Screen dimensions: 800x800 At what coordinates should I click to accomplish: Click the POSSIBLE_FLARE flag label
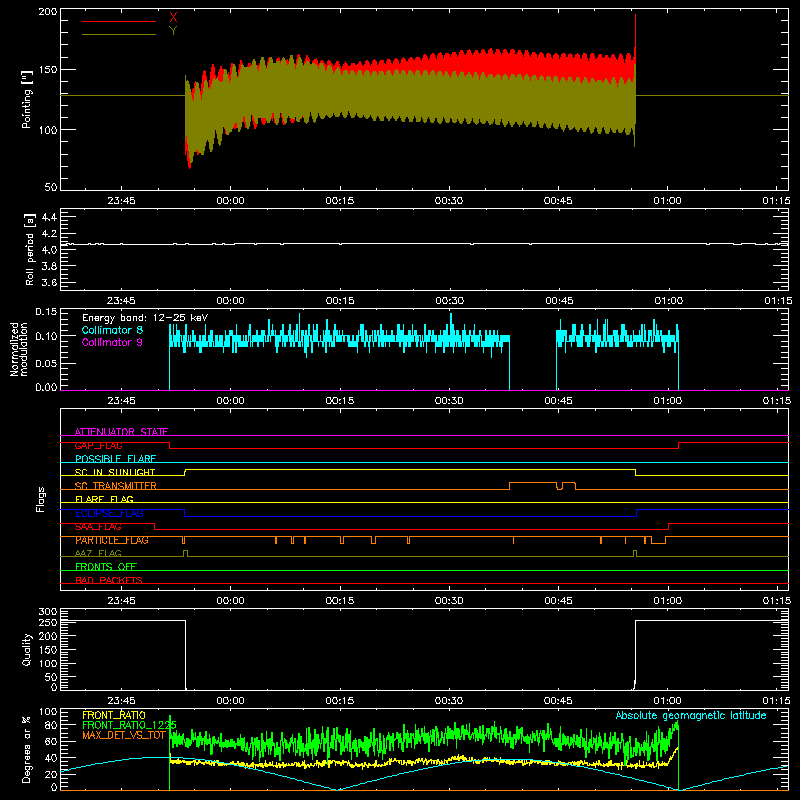point(115,459)
